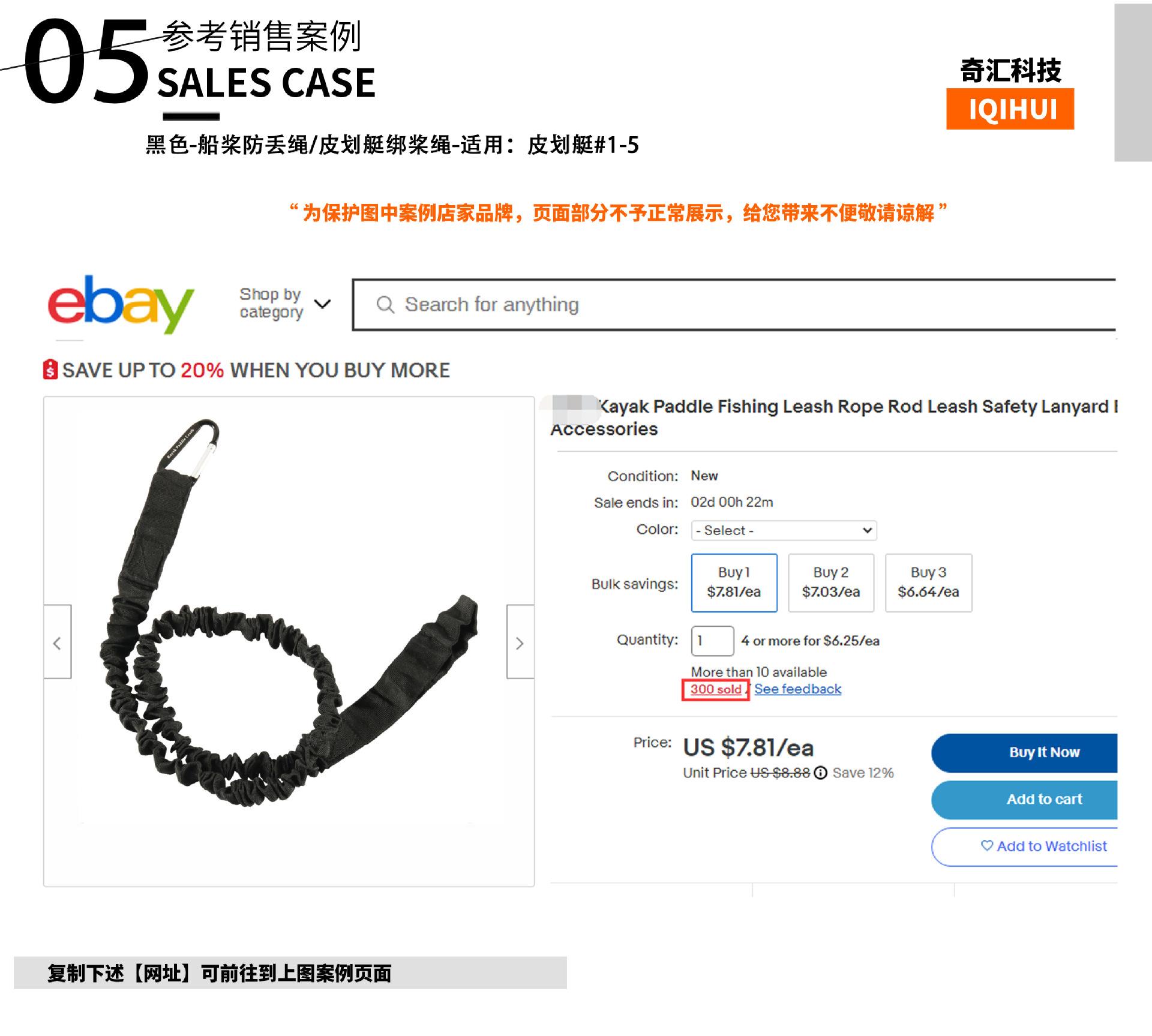Click the search magnifier icon
Screen dimensions: 1152x1036
[385, 305]
